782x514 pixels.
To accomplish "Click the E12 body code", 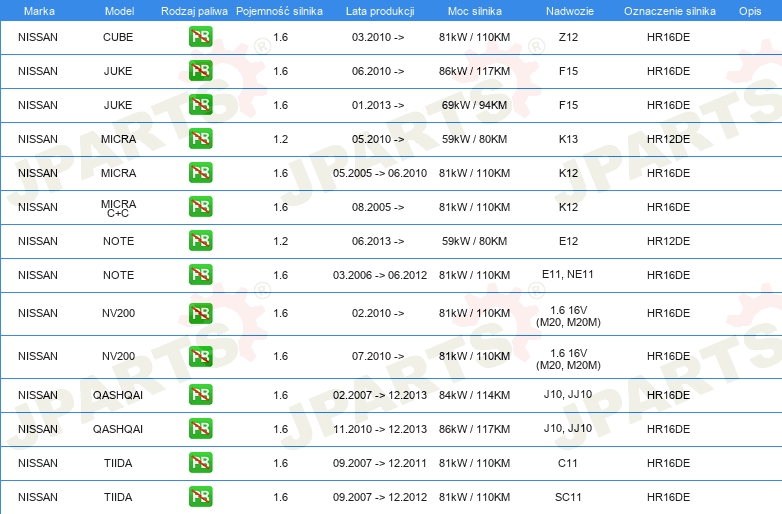I will click(568, 241).
